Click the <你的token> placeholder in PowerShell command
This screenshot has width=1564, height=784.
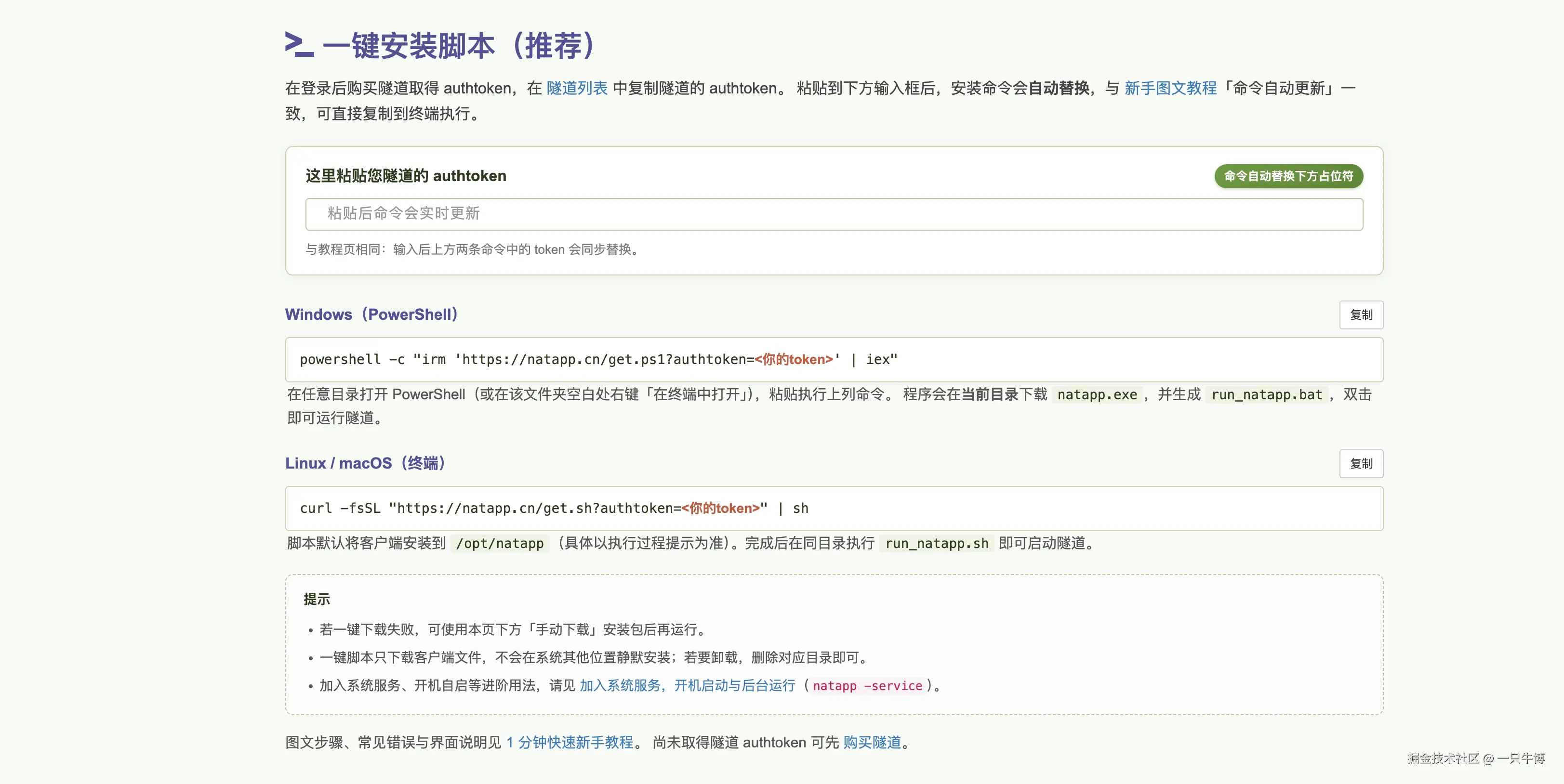794,359
